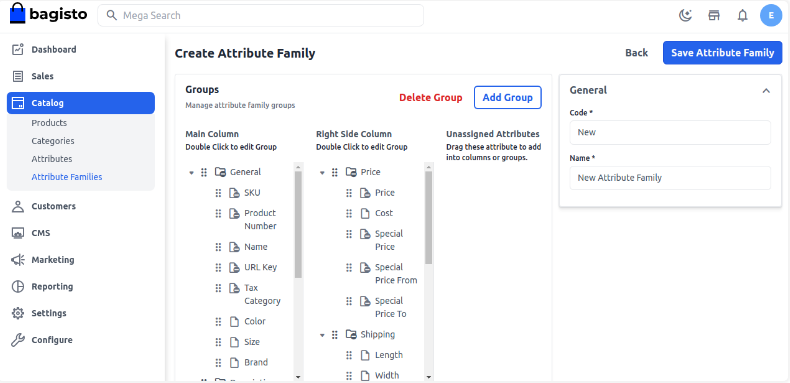The height and width of the screenshot is (383, 790).
Task: Open the storefront shop icon
Action: coord(714,16)
